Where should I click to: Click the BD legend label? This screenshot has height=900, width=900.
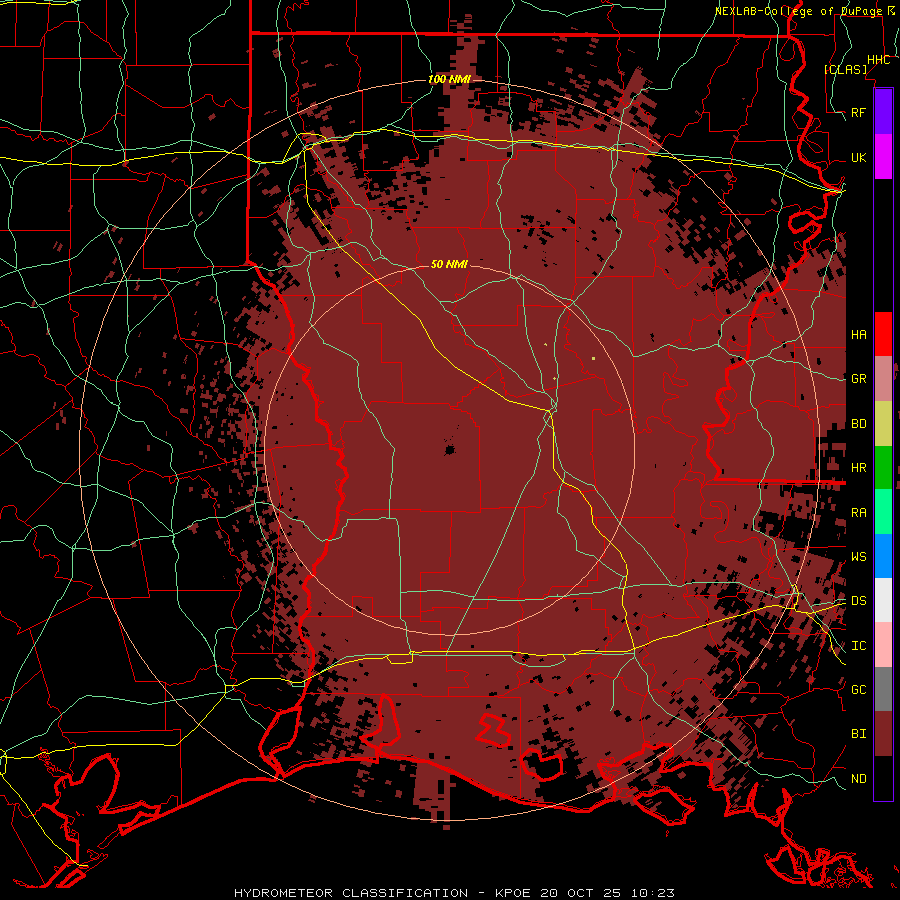coord(858,424)
